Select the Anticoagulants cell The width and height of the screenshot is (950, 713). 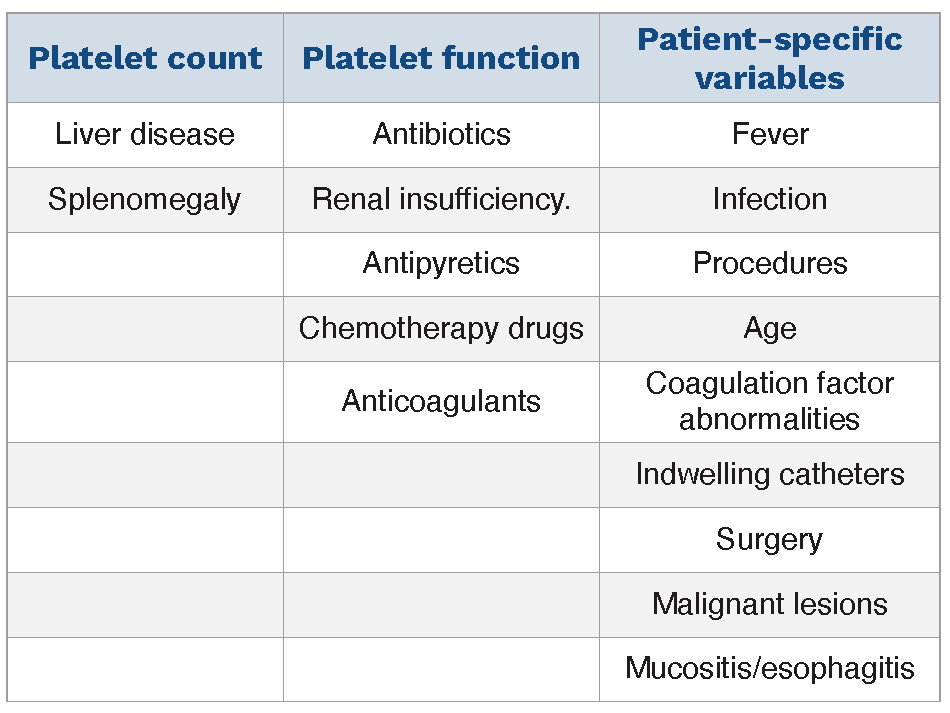tap(441, 401)
